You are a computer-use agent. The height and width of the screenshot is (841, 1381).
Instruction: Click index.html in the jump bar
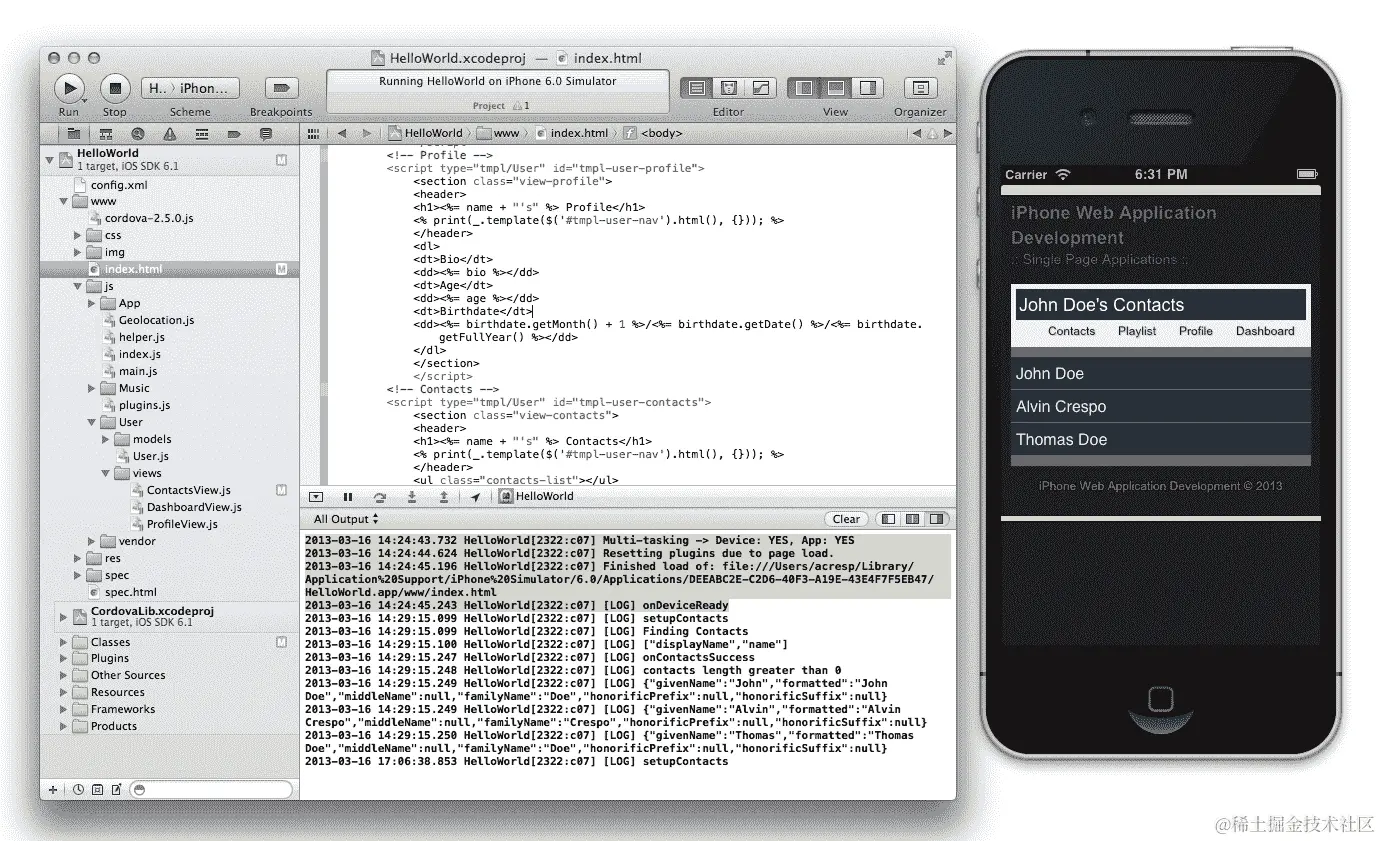[x=571, y=133]
